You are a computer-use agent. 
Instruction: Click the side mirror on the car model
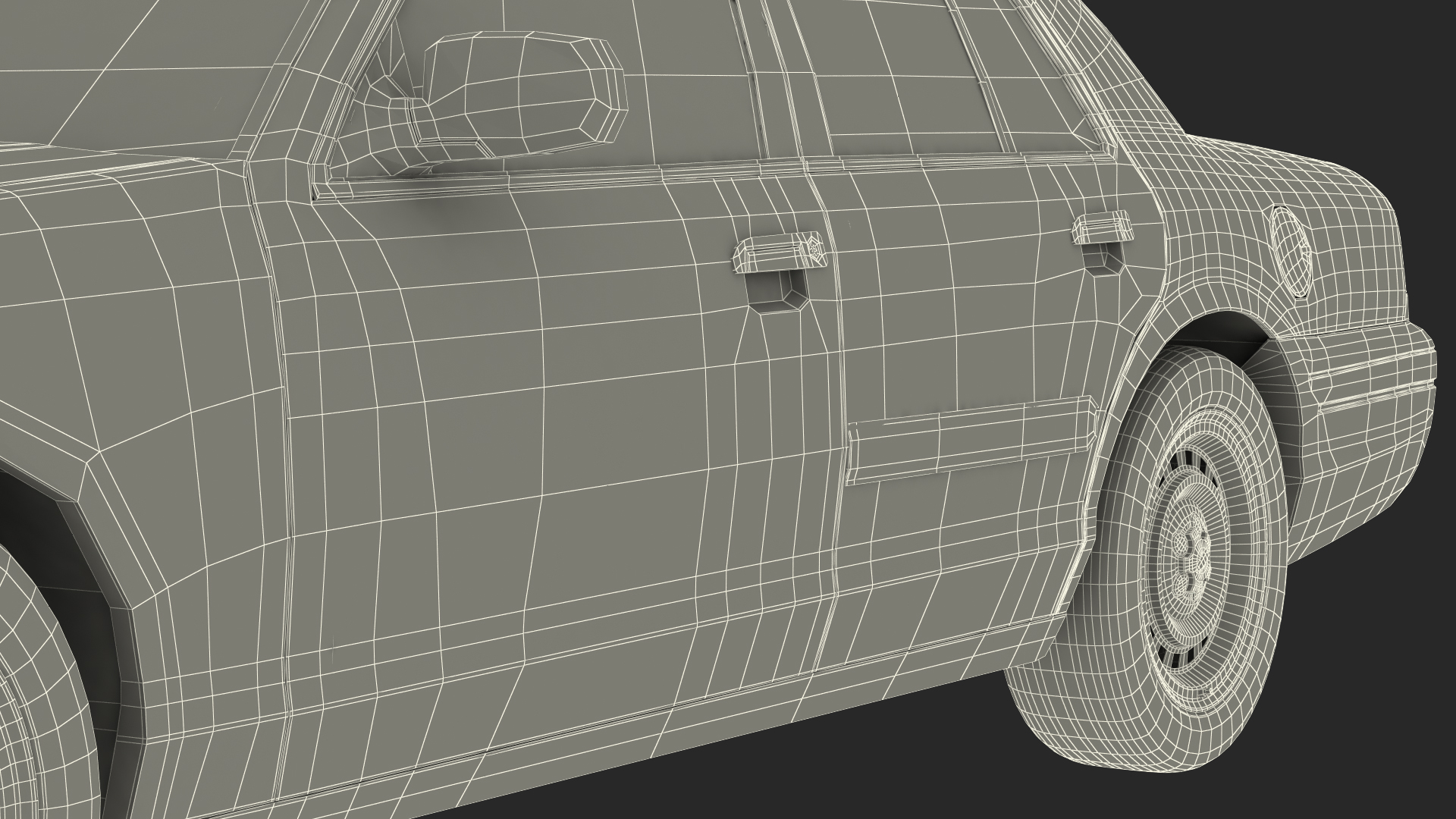[x=523, y=95]
